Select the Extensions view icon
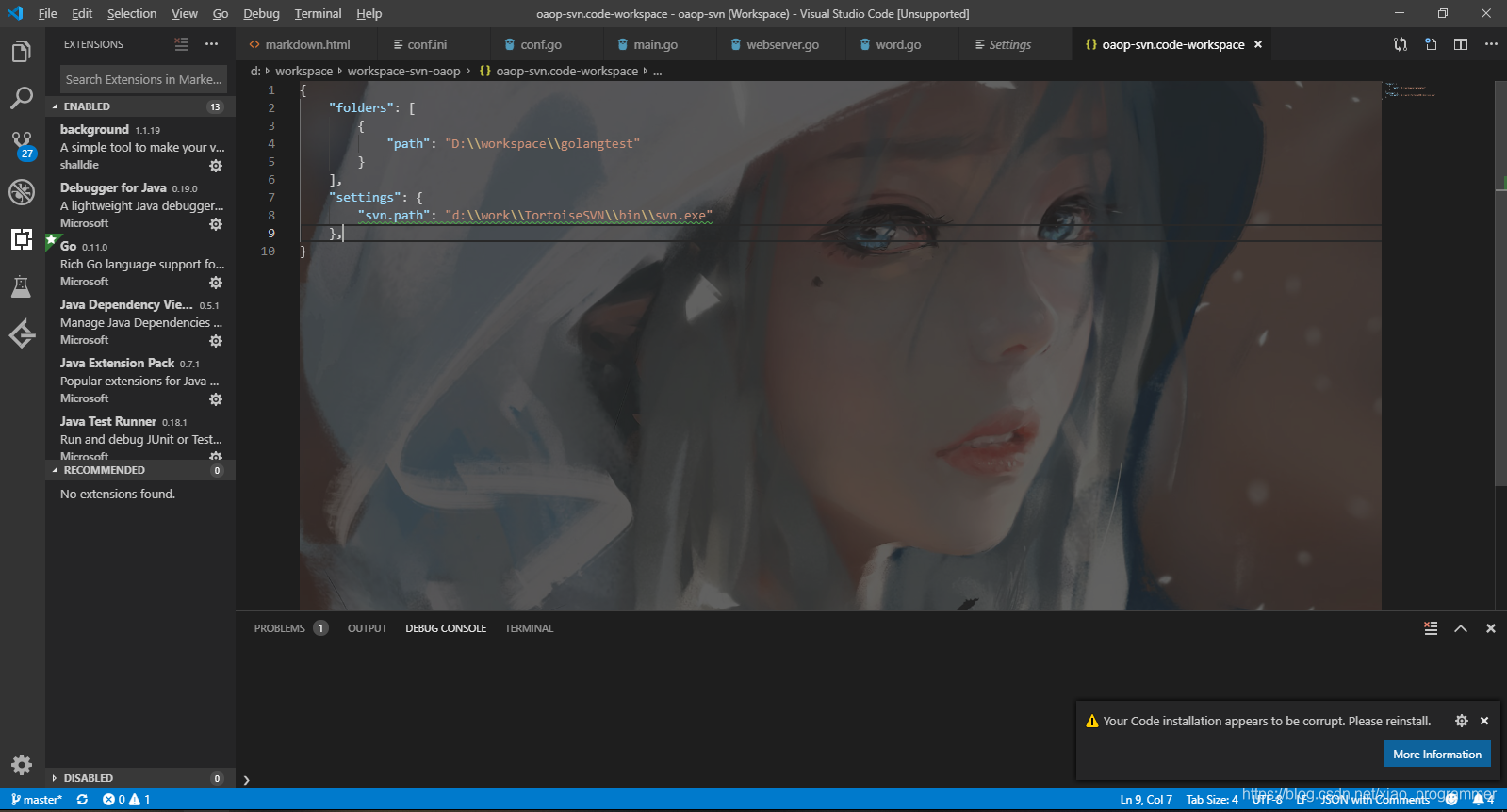 22,239
